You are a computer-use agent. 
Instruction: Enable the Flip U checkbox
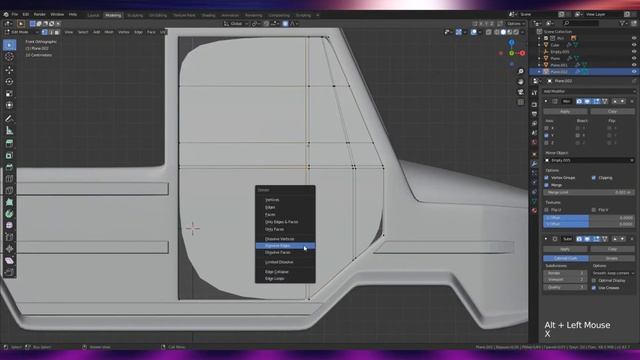click(x=547, y=210)
